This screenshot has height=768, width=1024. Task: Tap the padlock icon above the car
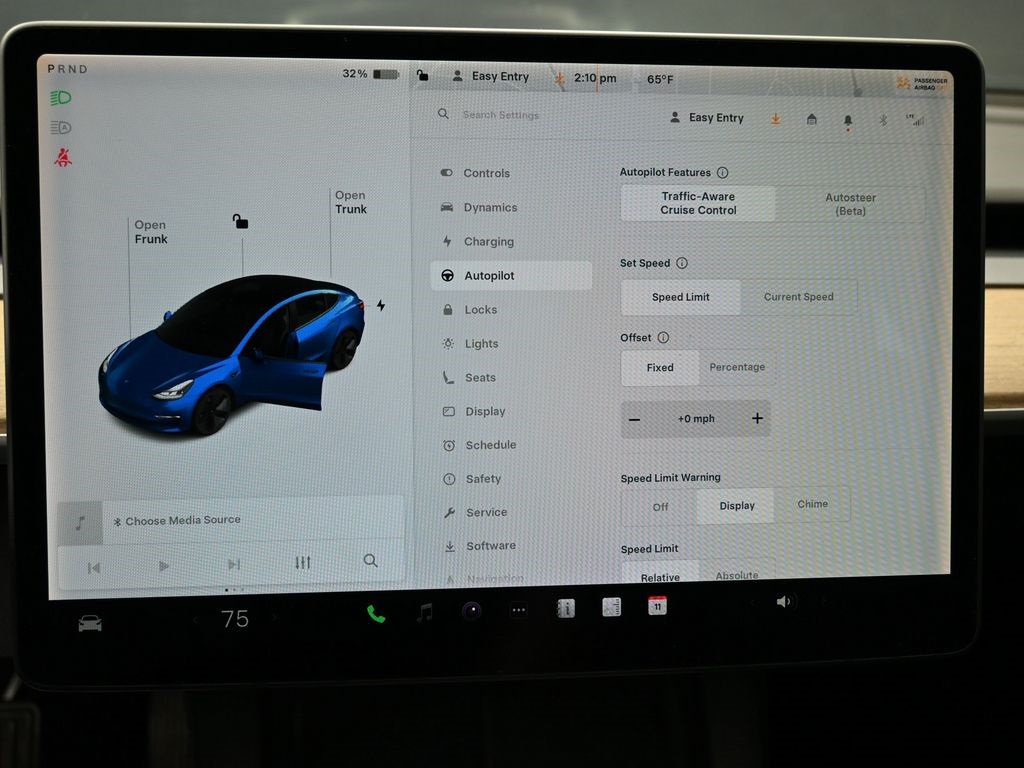(240, 221)
